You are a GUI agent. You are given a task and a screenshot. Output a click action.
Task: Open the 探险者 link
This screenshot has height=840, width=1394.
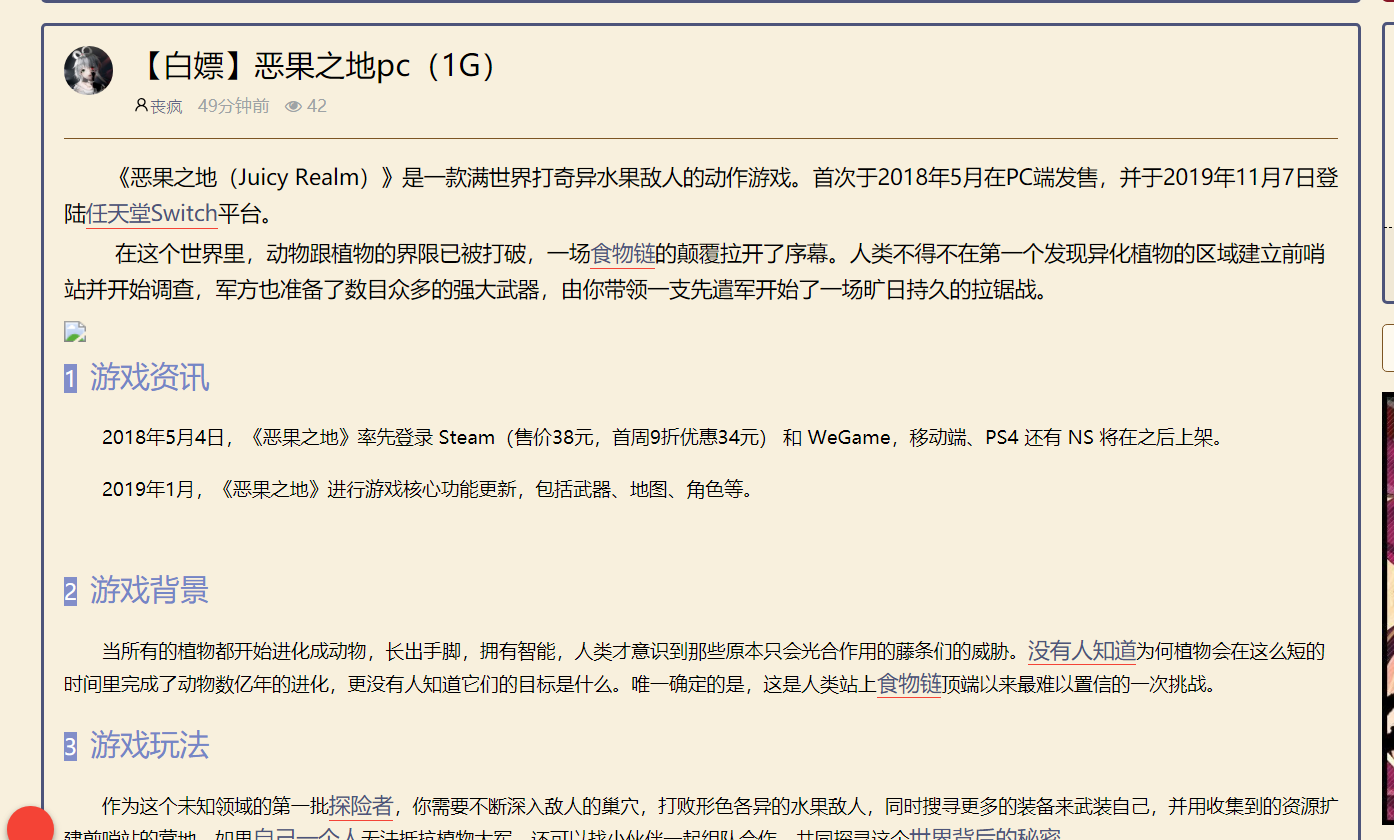[360, 806]
